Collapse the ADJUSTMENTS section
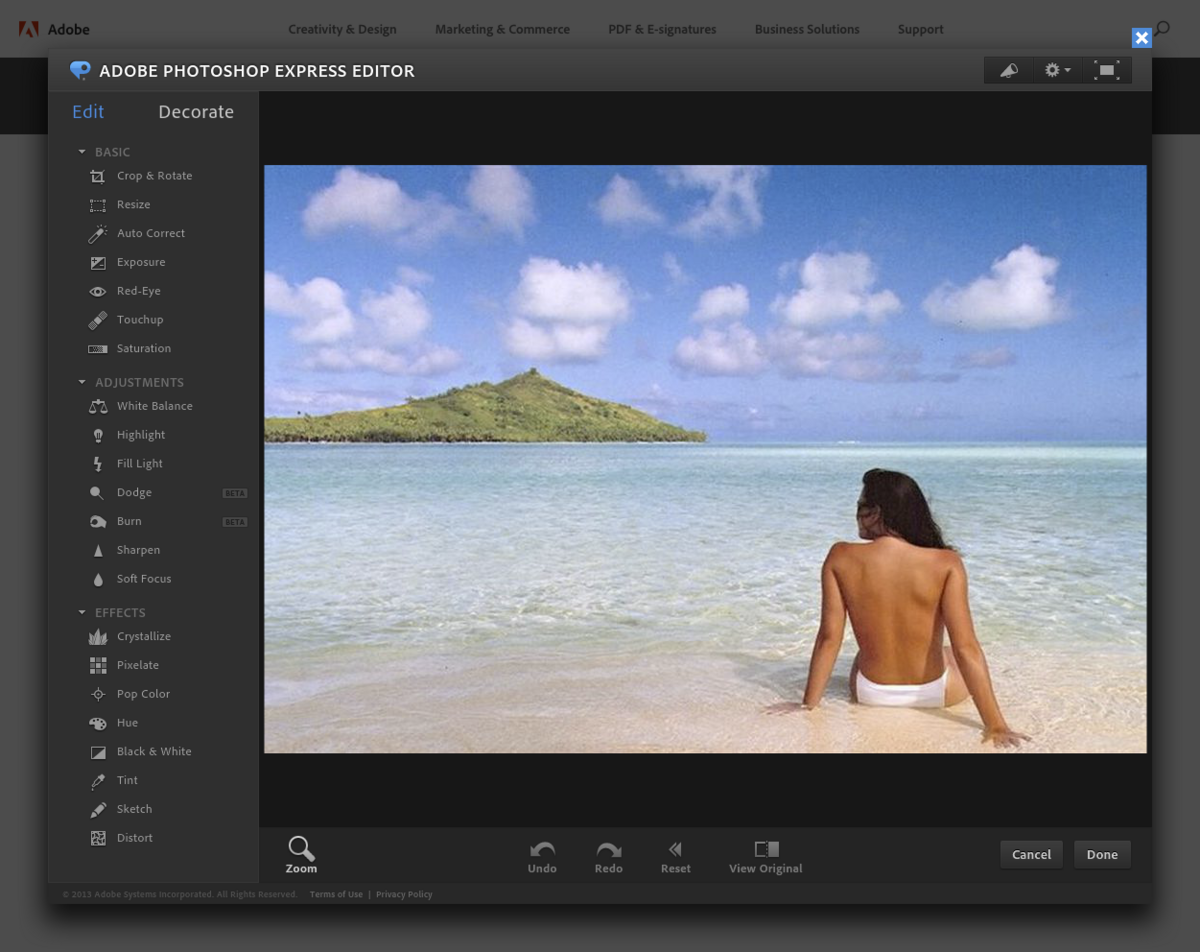This screenshot has height=952, width=1200. coord(82,382)
